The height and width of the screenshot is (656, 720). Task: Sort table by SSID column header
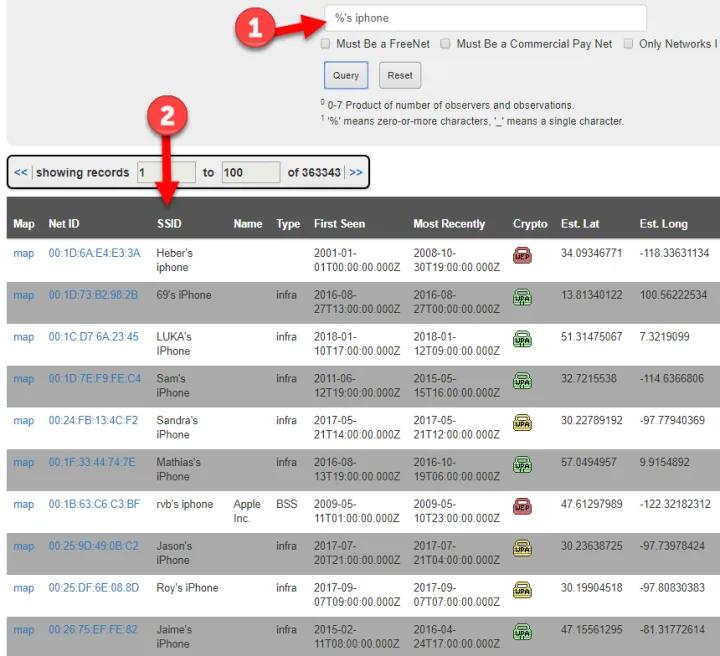coord(169,224)
